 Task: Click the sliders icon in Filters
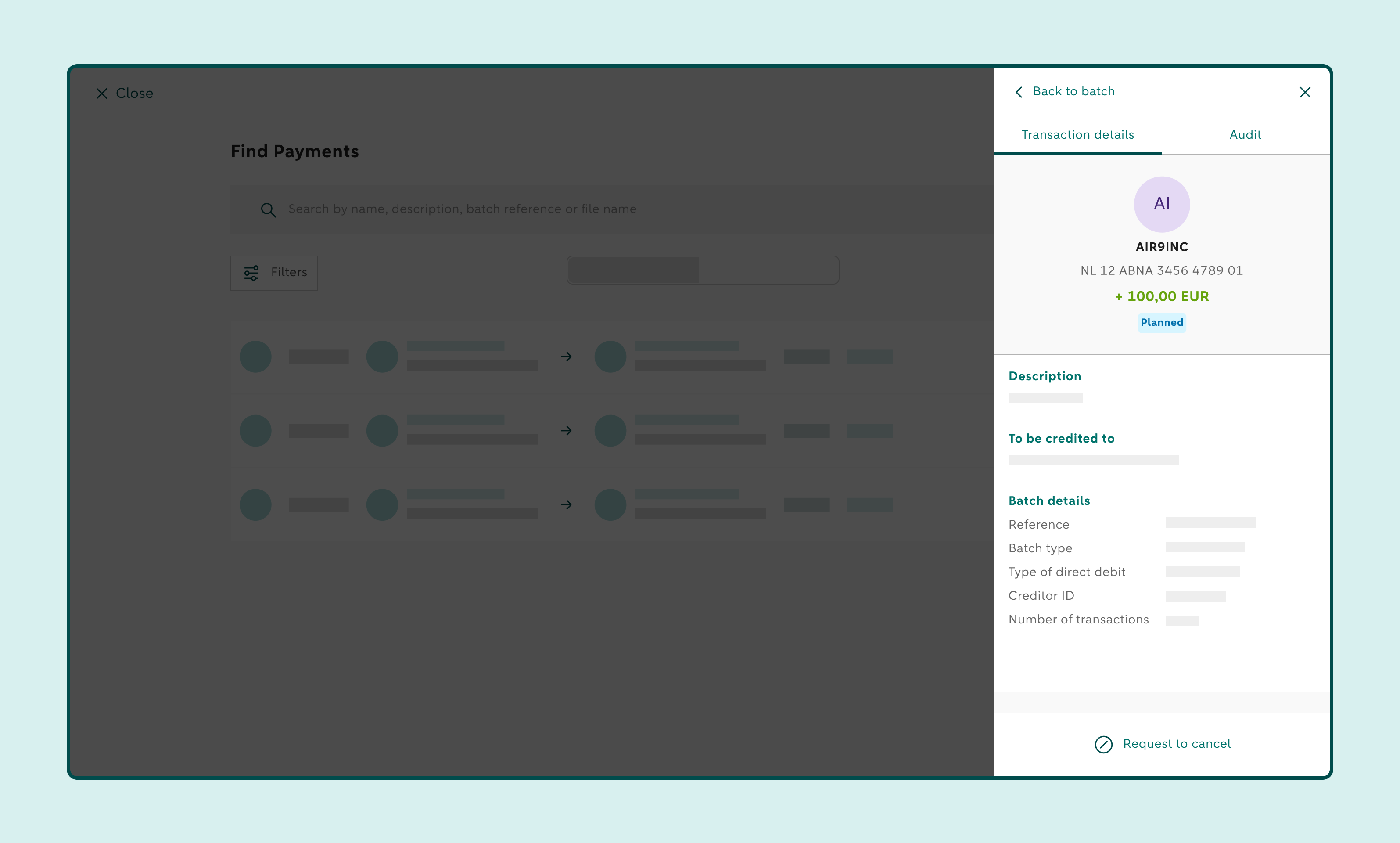251,273
